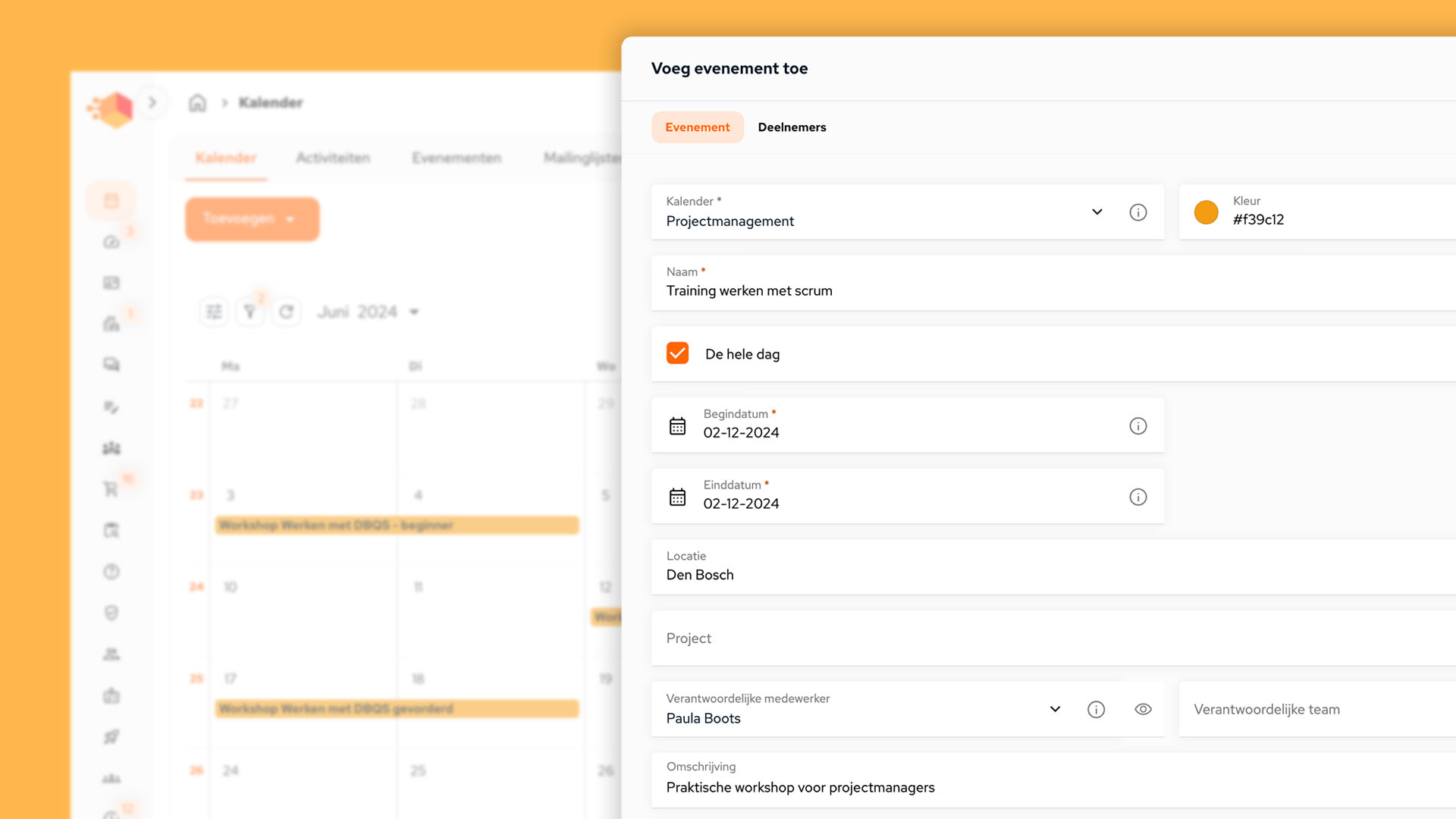
Task: Open the shopping cart icon in the sidebar
Action: click(111, 488)
